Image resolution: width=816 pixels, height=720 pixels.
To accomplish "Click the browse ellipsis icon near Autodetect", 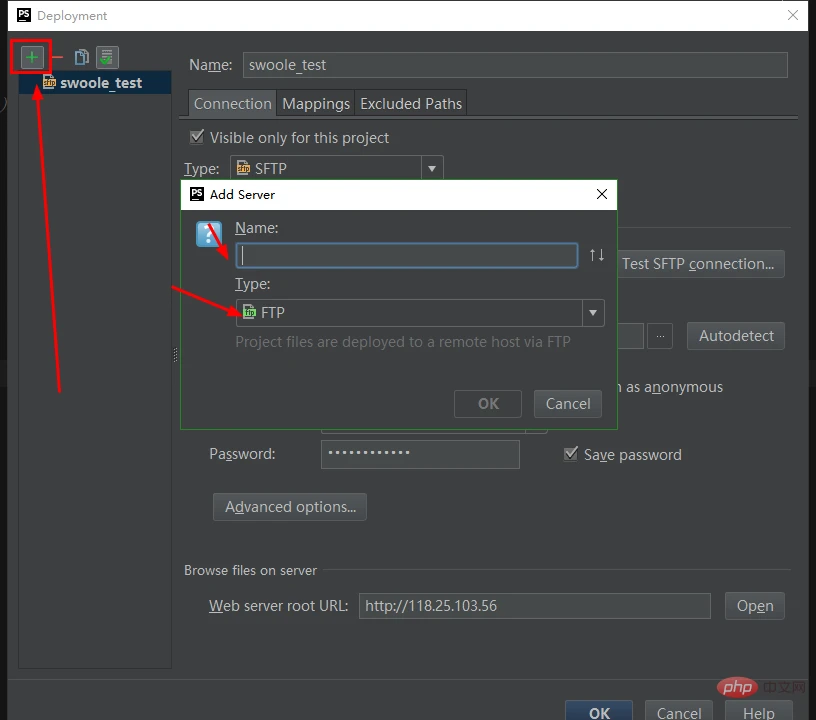I will 659,336.
